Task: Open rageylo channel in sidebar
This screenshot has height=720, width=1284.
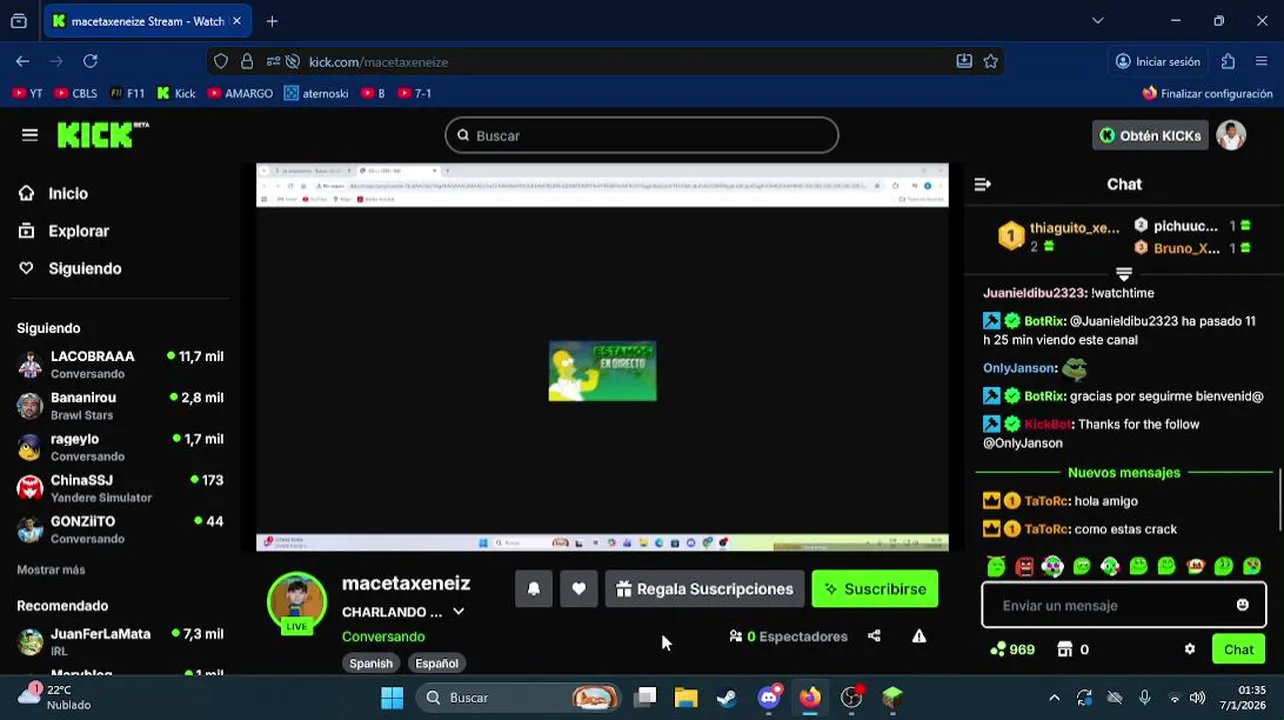Action: click(120, 447)
